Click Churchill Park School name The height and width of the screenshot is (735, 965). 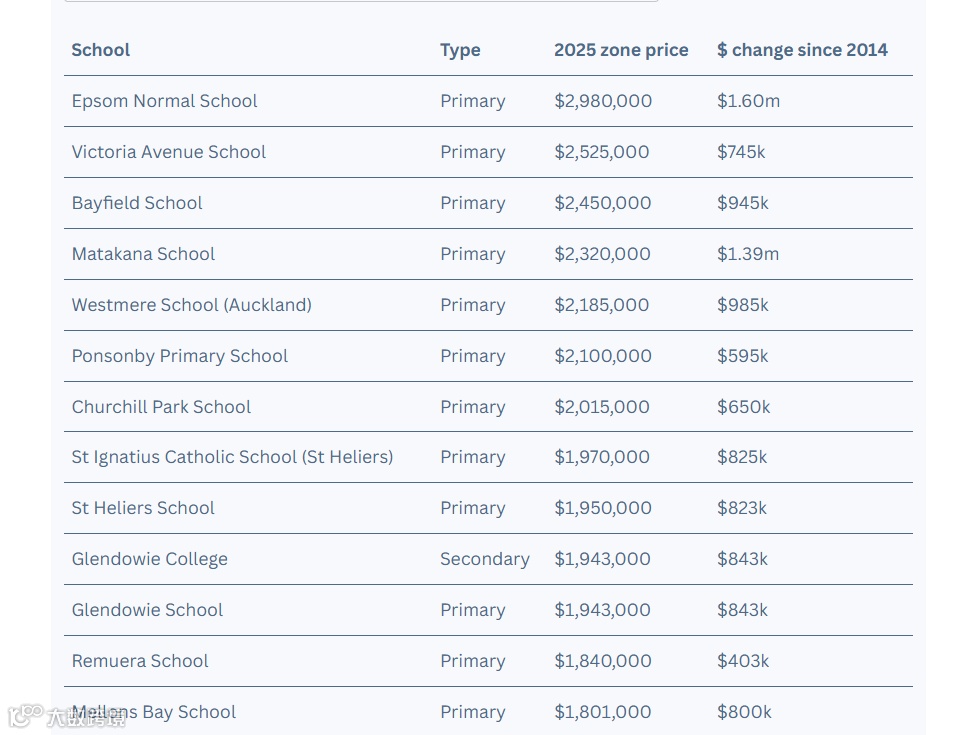click(161, 407)
